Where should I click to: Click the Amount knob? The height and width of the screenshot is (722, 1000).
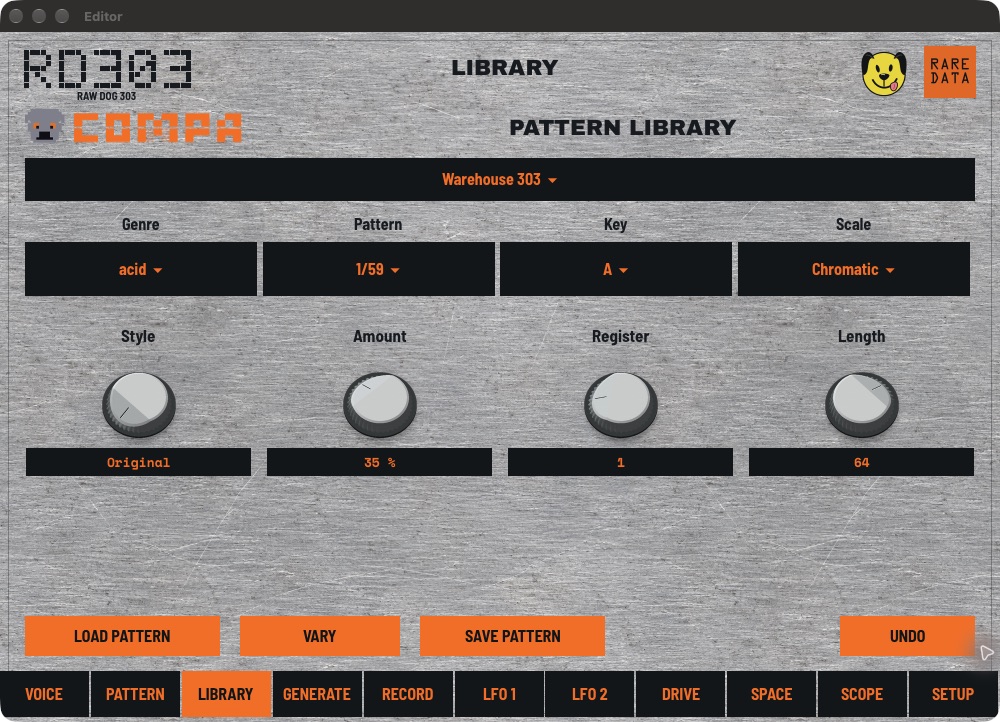[x=379, y=404]
